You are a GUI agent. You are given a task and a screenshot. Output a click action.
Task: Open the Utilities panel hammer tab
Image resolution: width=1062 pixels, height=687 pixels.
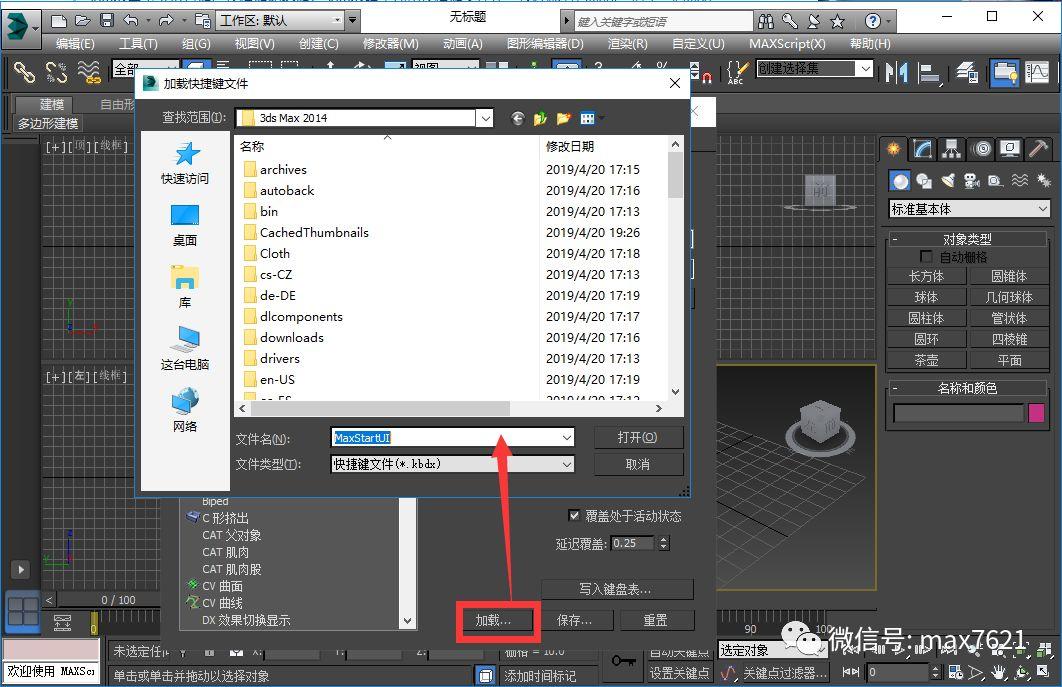pyautogui.click(x=1038, y=149)
